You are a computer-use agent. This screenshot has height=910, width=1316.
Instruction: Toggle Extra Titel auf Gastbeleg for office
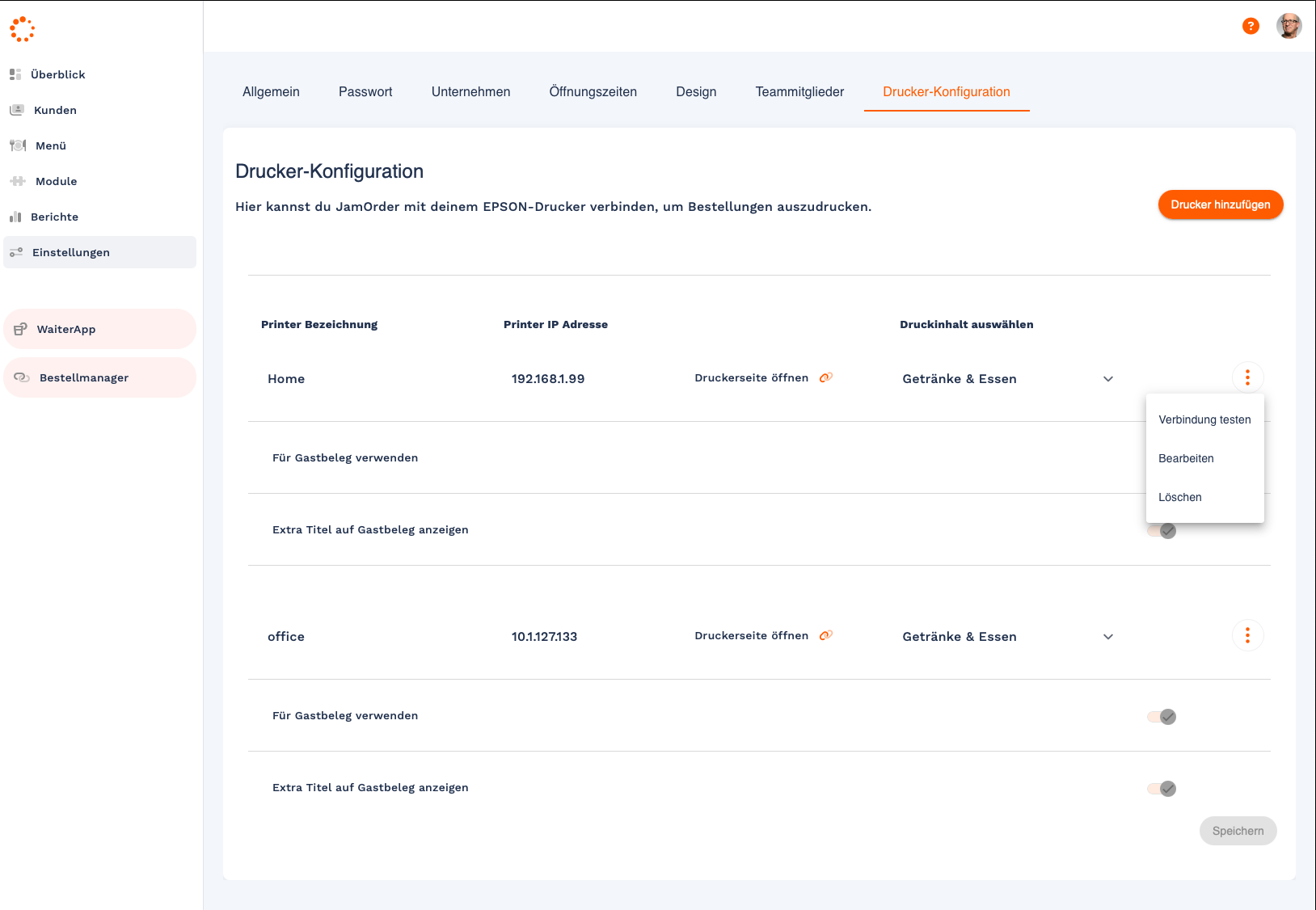click(1162, 789)
